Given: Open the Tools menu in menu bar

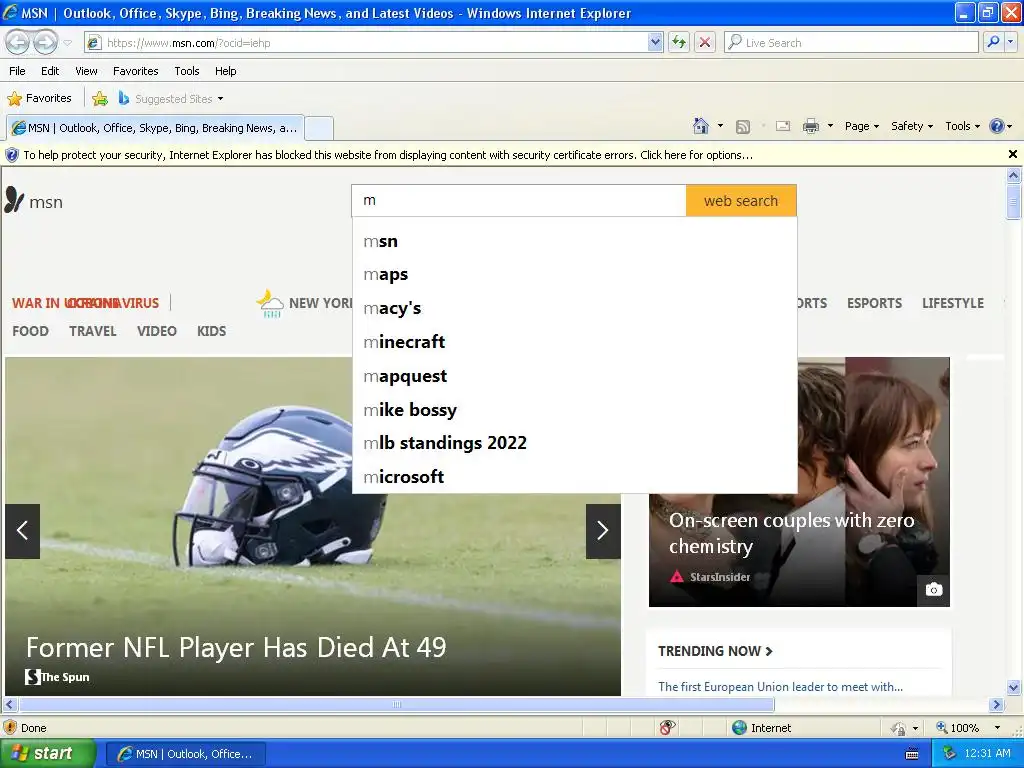Looking at the screenshot, I should pyautogui.click(x=187, y=71).
